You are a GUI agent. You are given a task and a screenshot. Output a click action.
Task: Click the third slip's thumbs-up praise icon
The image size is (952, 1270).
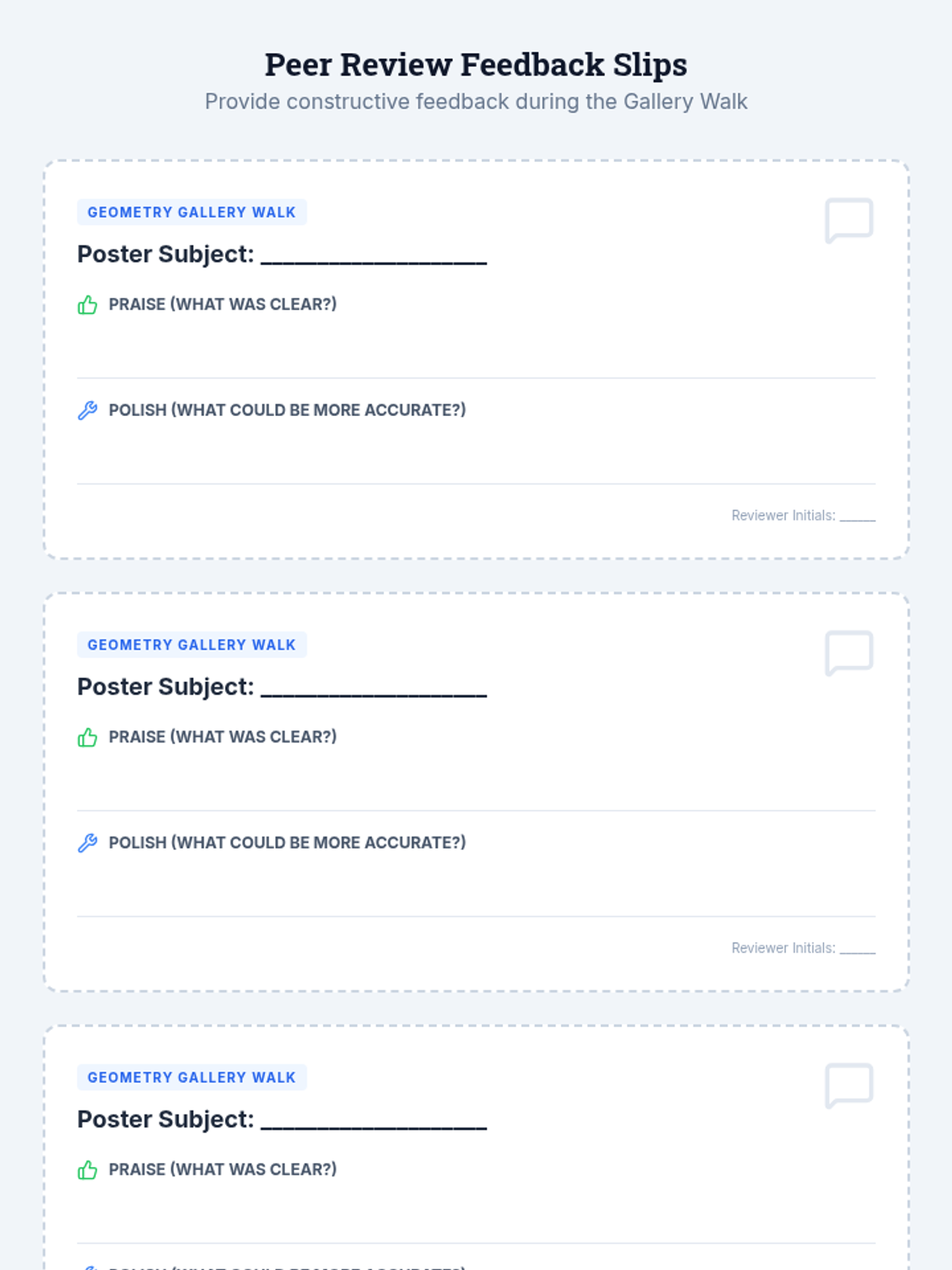click(x=87, y=1170)
